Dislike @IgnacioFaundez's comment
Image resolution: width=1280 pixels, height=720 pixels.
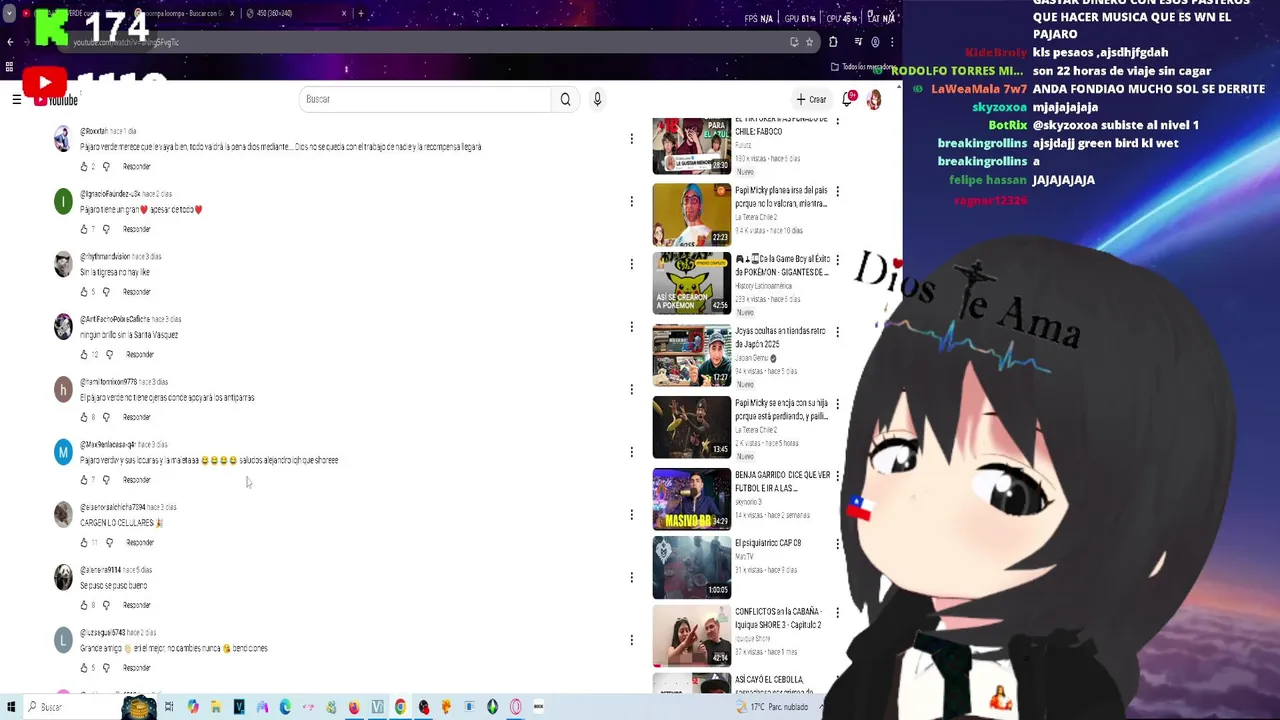(106, 229)
